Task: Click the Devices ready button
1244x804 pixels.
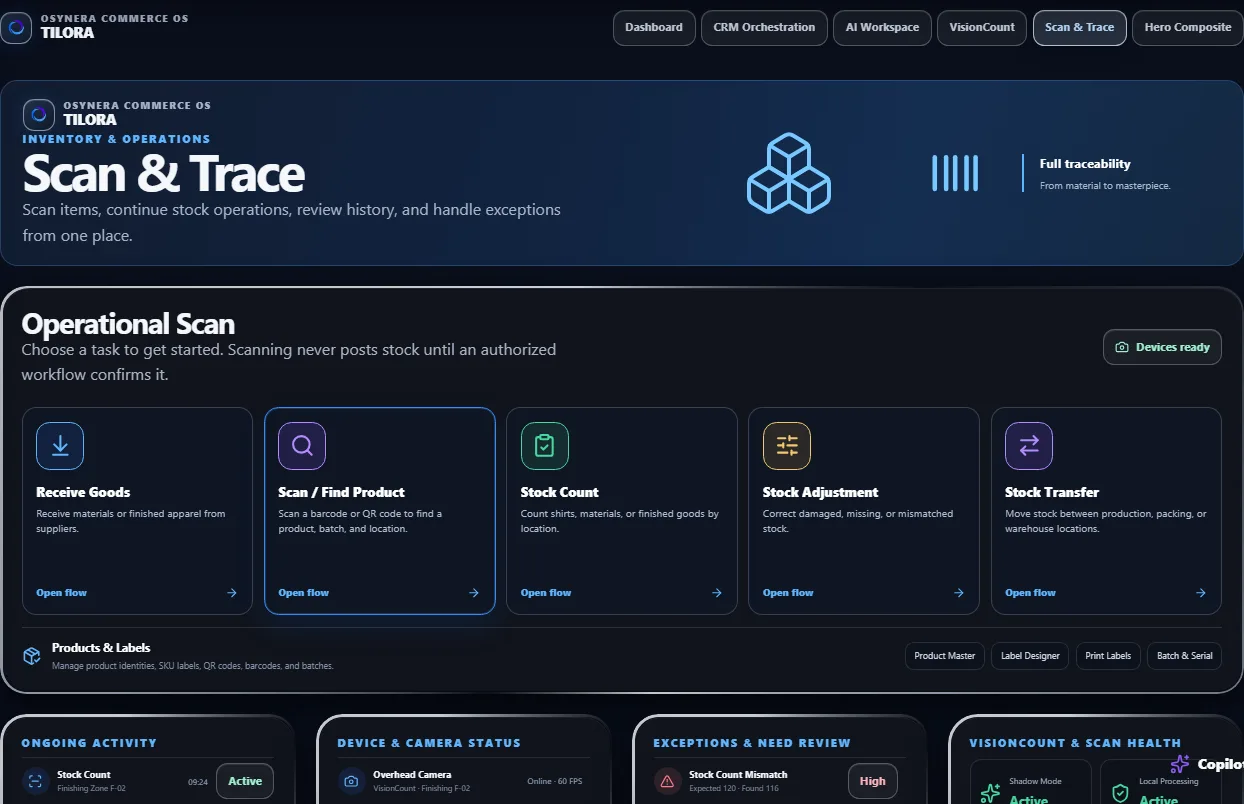Action: (x=1162, y=347)
